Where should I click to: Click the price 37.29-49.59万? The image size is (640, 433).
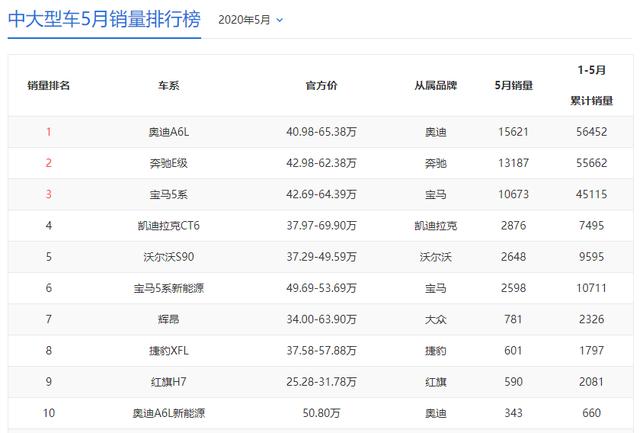(321, 257)
